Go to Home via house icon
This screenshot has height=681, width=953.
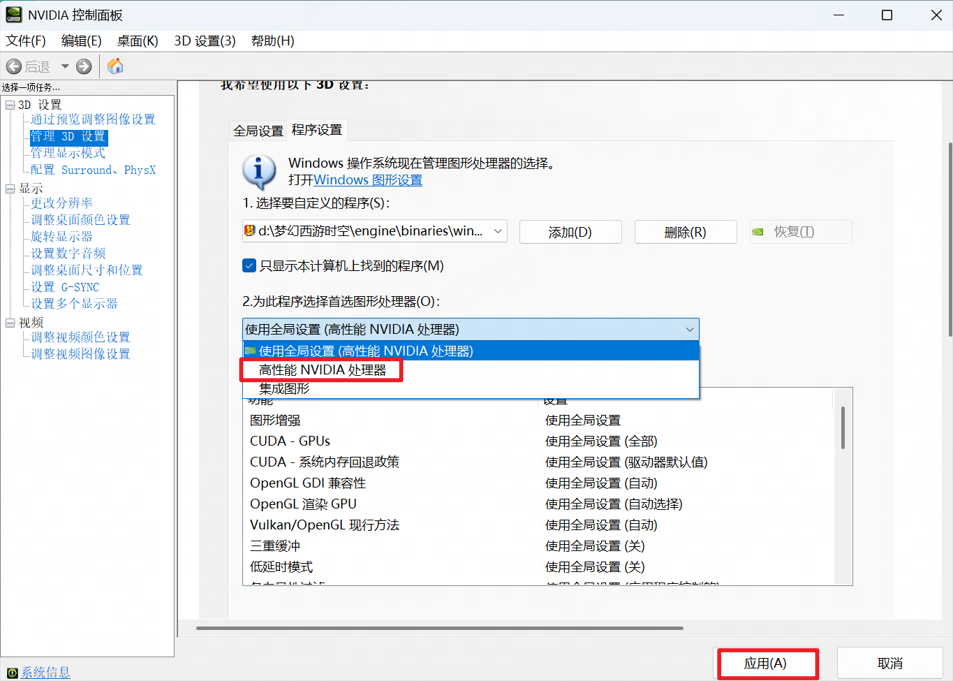click(115, 66)
